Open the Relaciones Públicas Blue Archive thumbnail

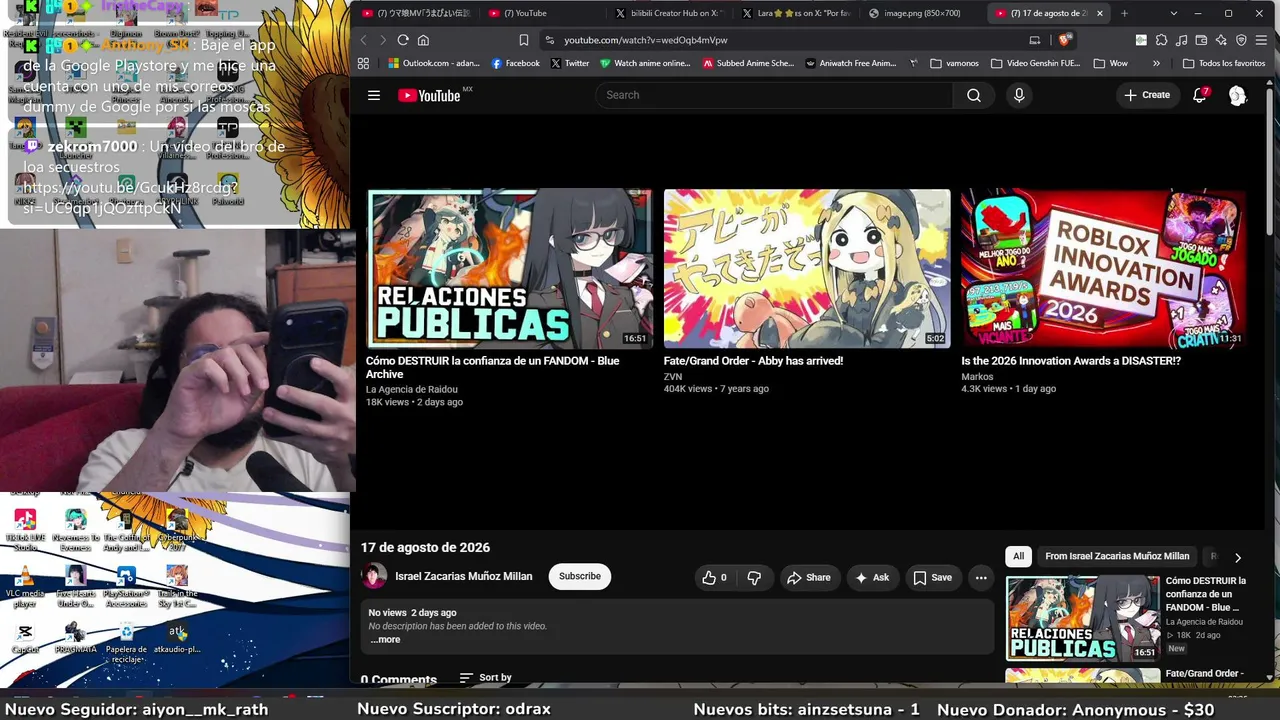click(x=509, y=269)
